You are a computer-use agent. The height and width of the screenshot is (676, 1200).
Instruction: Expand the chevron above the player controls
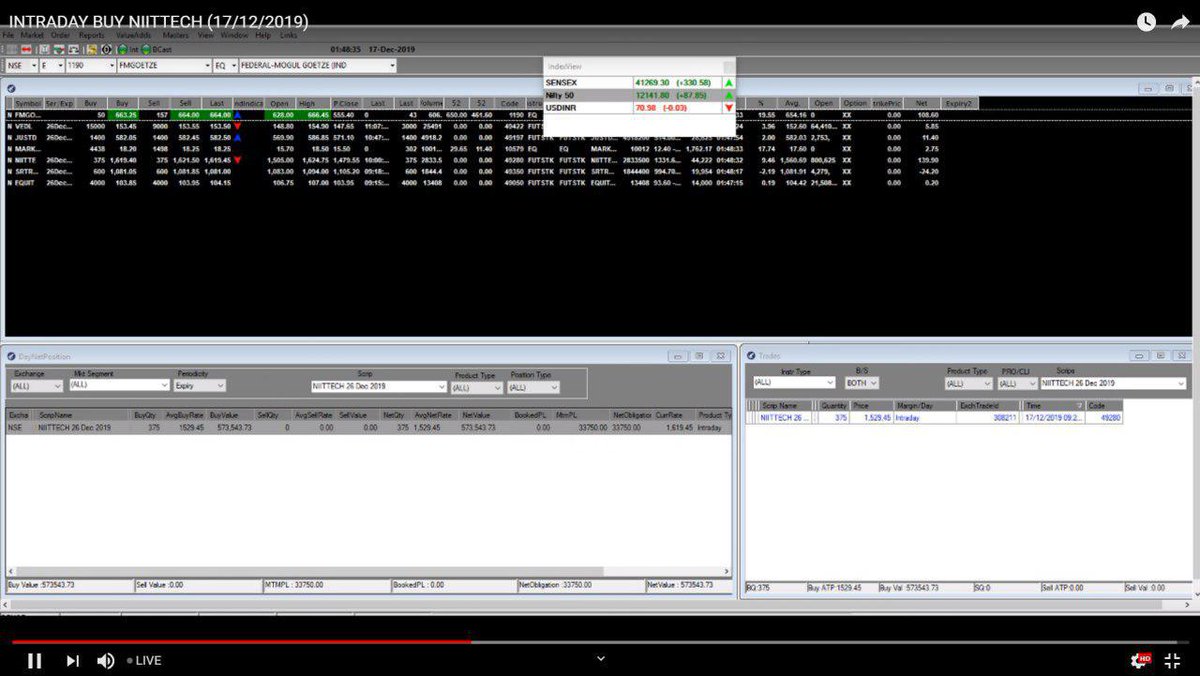[x=600, y=658]
